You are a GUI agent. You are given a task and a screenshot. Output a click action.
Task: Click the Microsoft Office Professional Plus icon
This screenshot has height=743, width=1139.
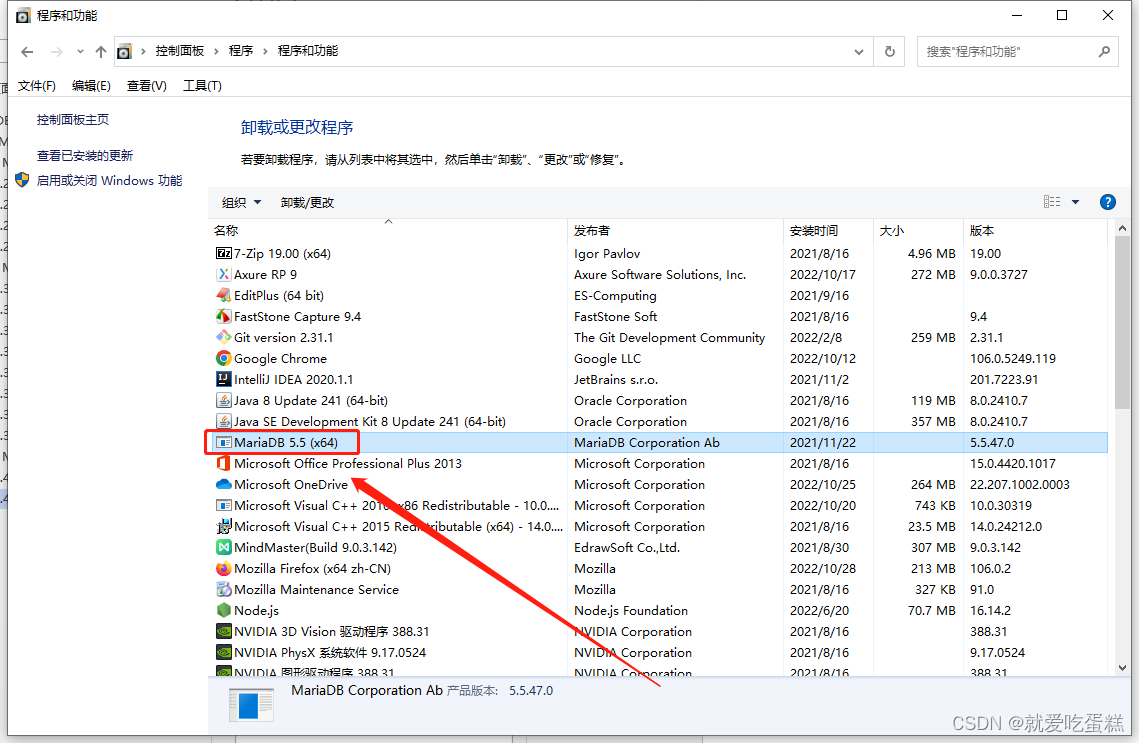point(224,463)
